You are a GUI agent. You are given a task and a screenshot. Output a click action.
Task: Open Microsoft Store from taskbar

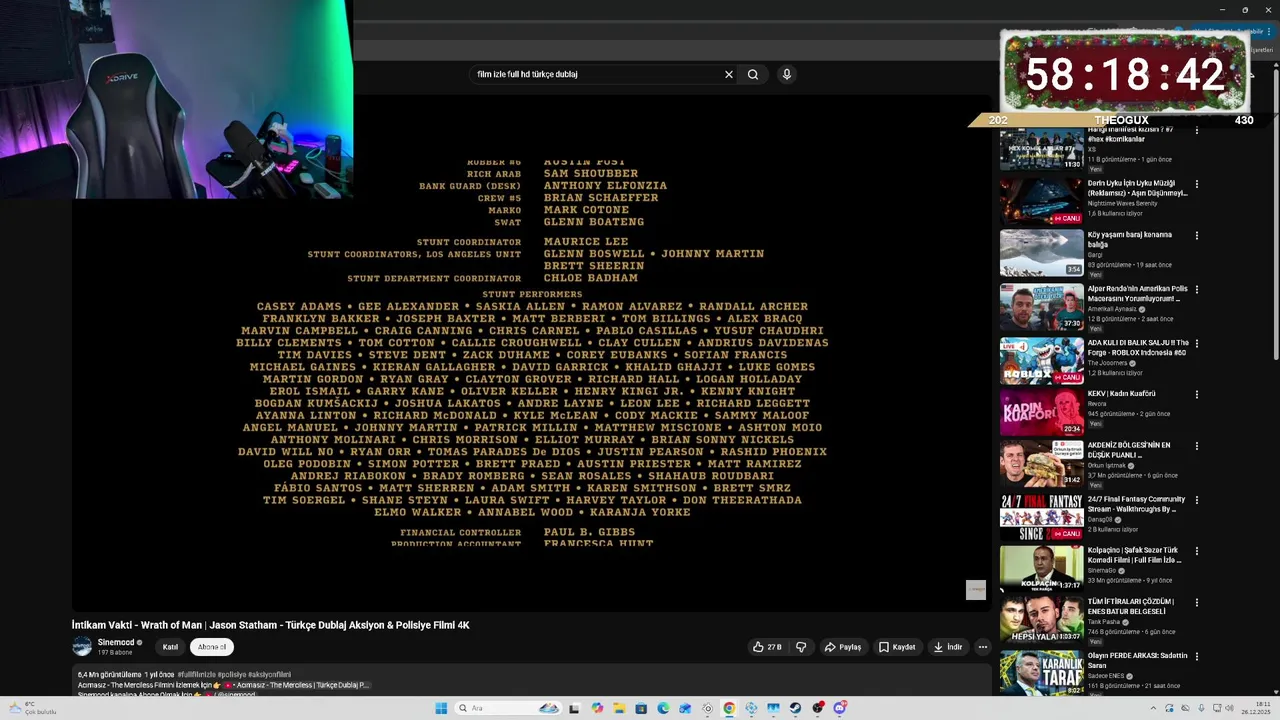click(641, 708)
